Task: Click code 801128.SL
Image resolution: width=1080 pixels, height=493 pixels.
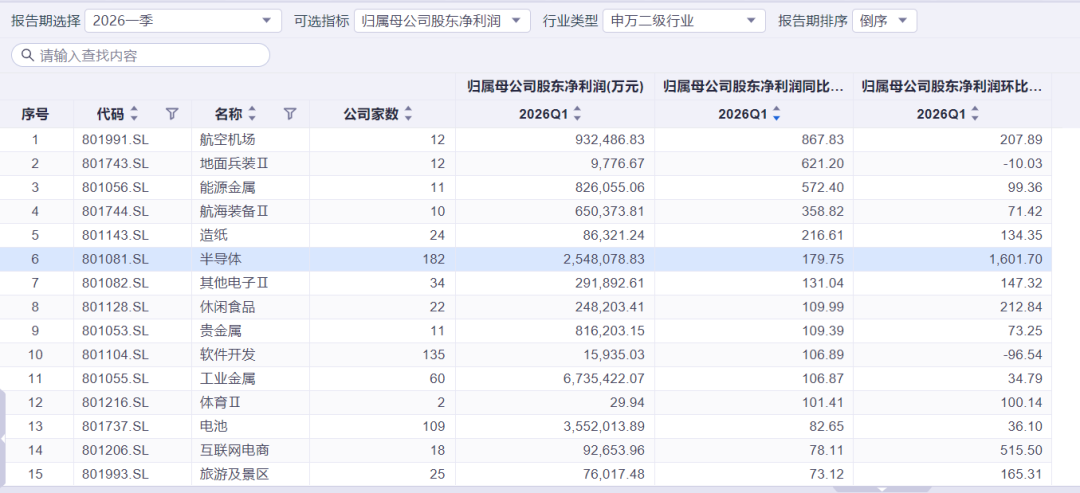Action: point(115,307)
